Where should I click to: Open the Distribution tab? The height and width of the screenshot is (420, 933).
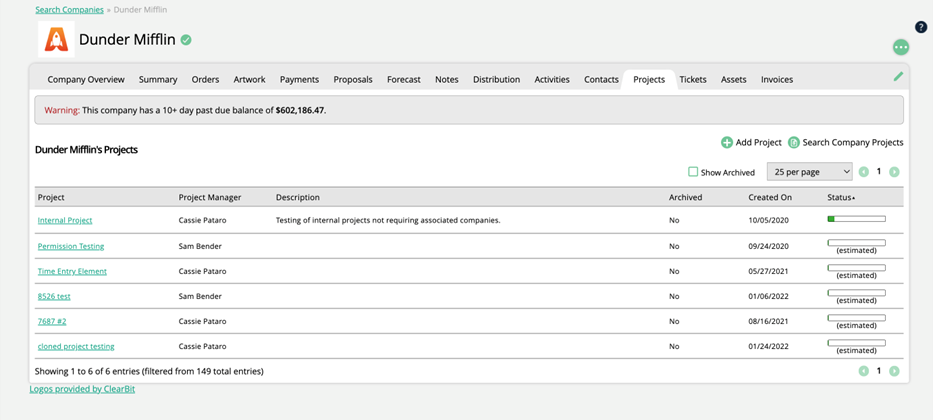[x=497, y=79]
